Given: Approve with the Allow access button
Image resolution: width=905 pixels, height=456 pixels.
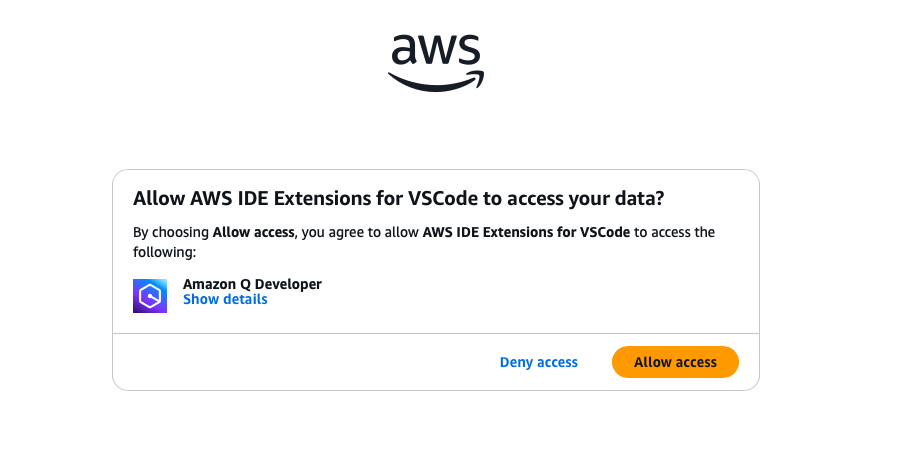Looking at the screenshot, I should (x=675, y=362).
